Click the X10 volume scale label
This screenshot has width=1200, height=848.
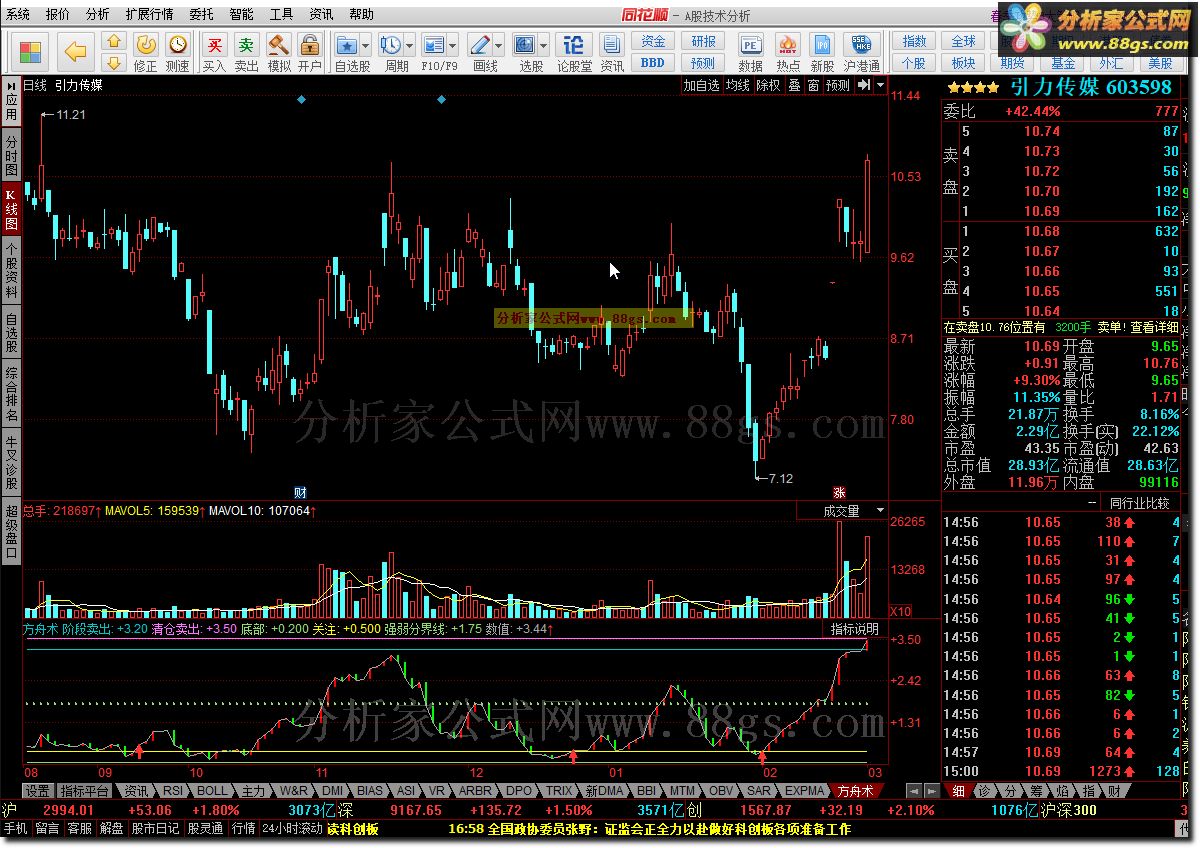coord(900,610)
